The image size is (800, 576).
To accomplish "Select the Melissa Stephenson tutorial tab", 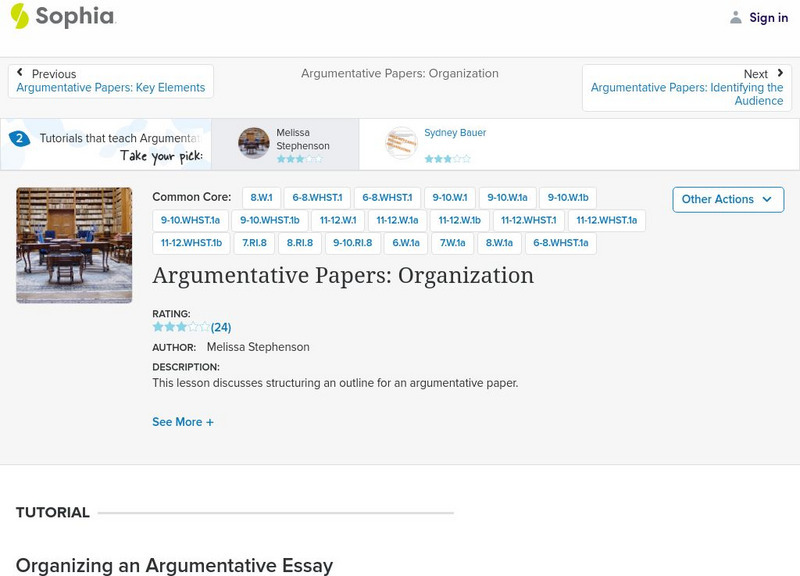I will coord(285,144).
